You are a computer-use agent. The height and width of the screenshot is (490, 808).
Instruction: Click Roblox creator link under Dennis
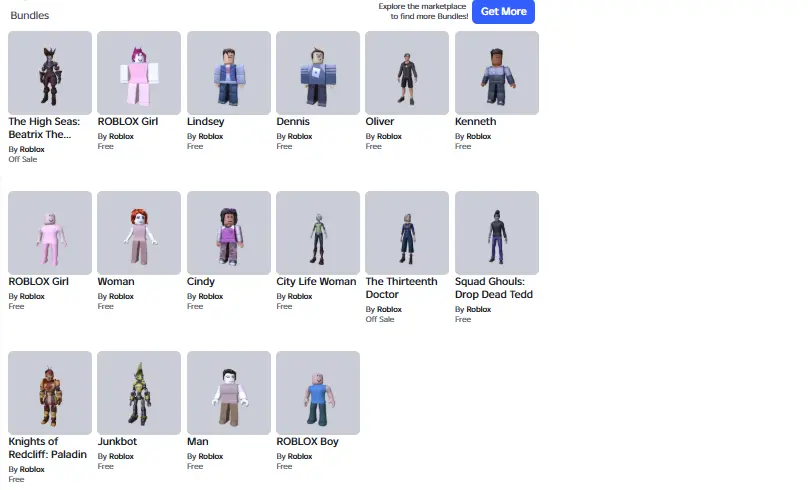pyautogui.click(x=300, y=137)
